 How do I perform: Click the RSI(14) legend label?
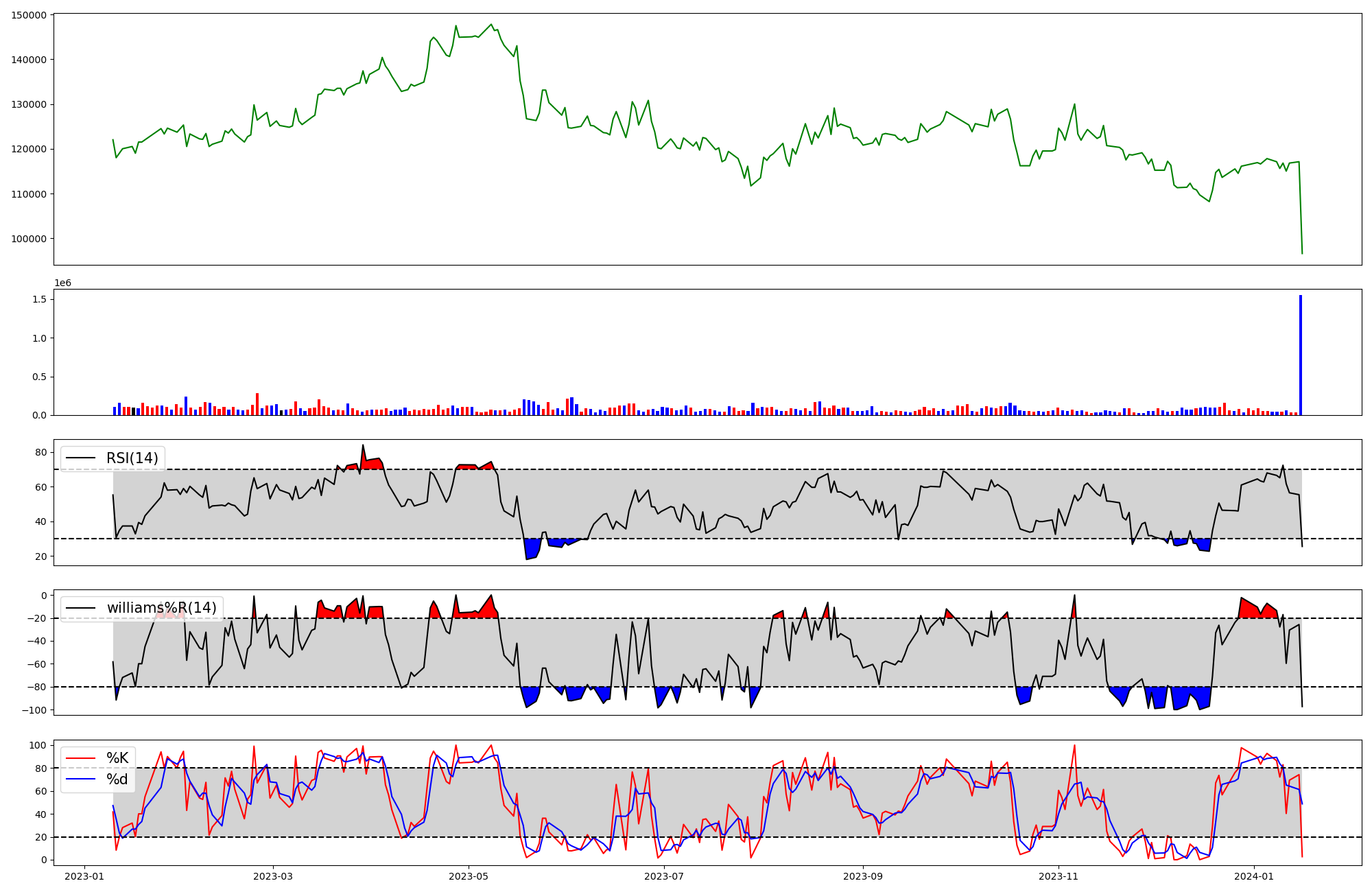(x=132, y=458)
